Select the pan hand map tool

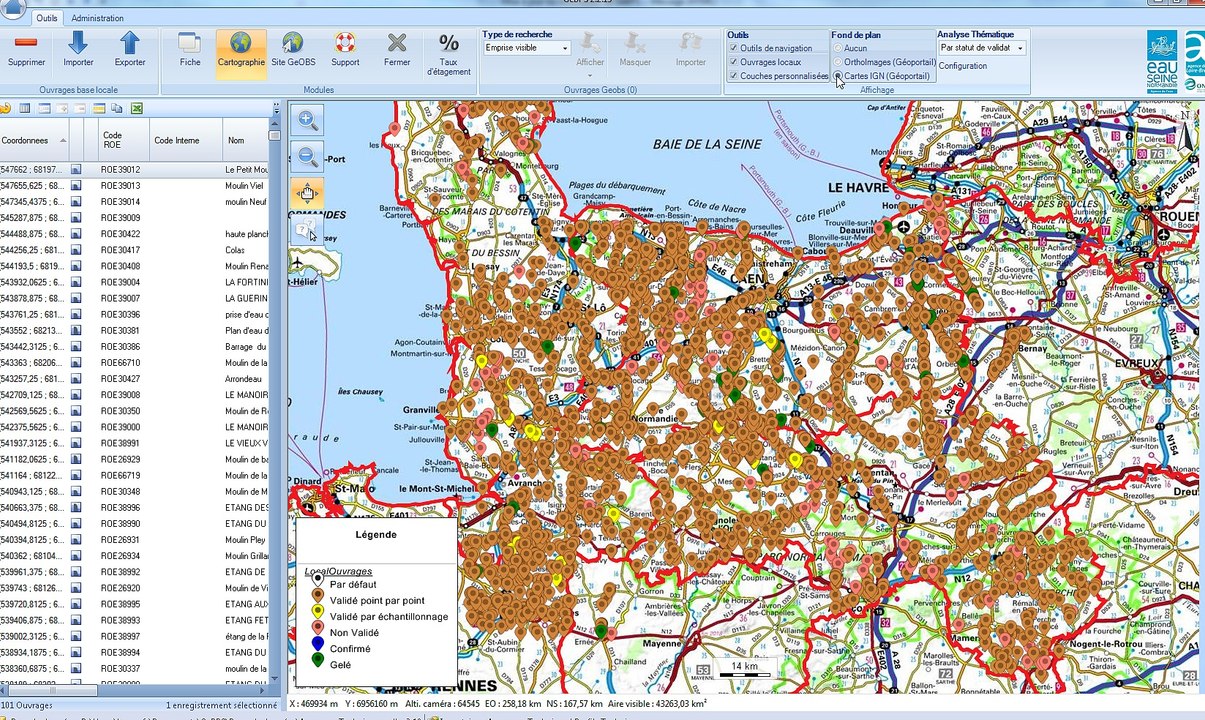(x=308, y=193)
